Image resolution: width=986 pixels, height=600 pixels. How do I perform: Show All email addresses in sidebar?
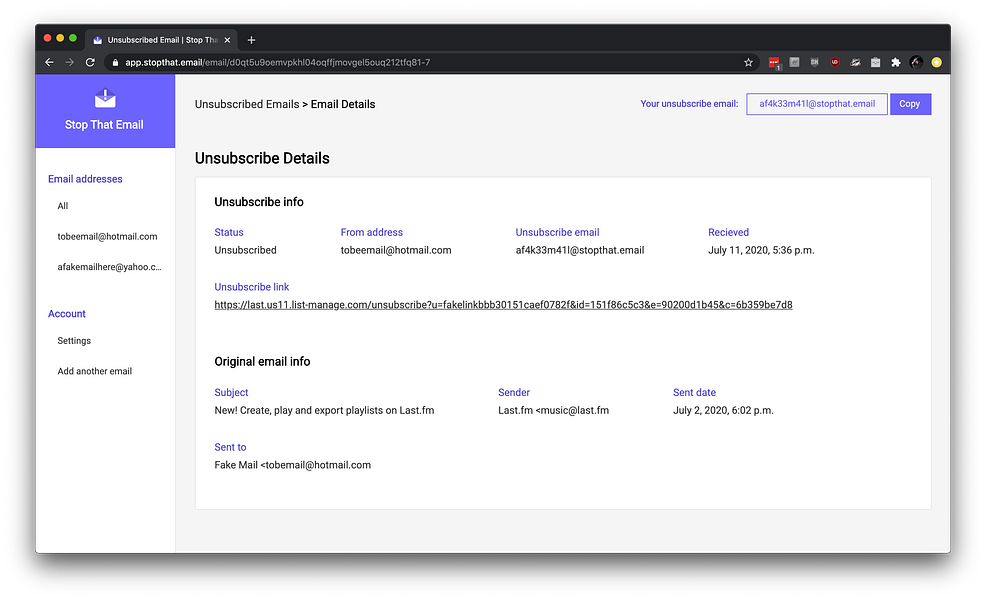tap(63, 206)
